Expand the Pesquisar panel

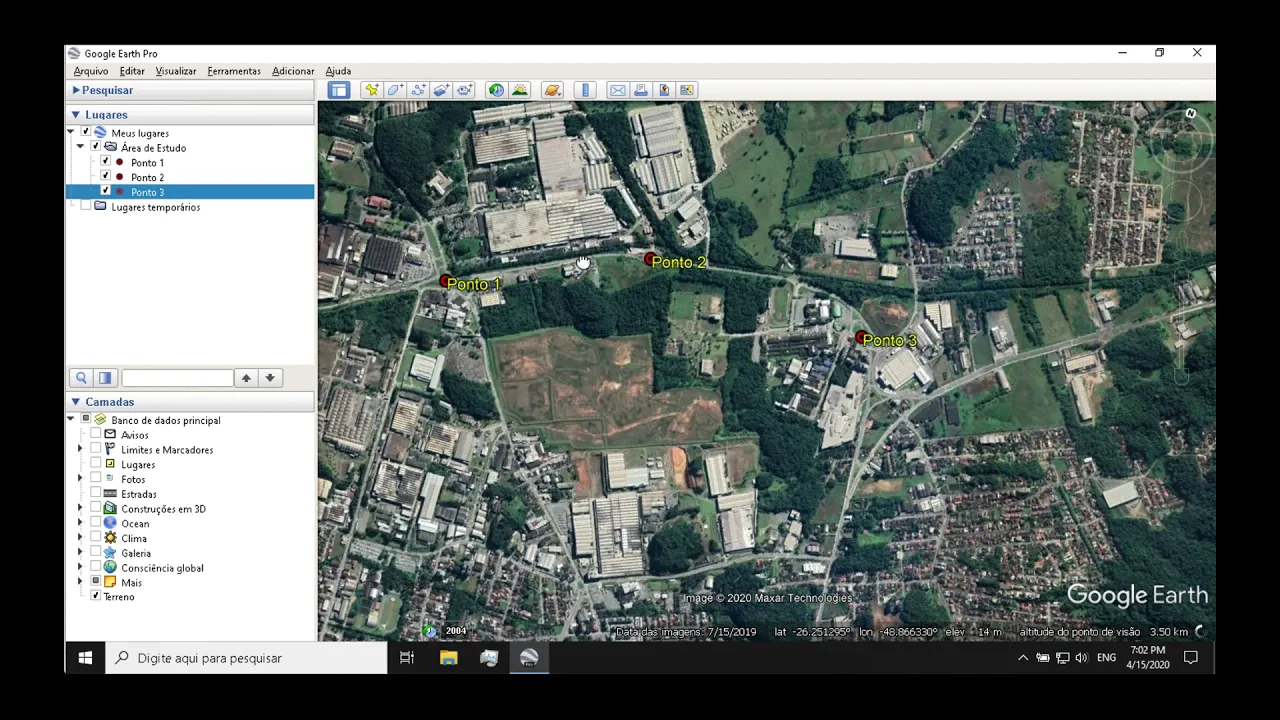76,90
